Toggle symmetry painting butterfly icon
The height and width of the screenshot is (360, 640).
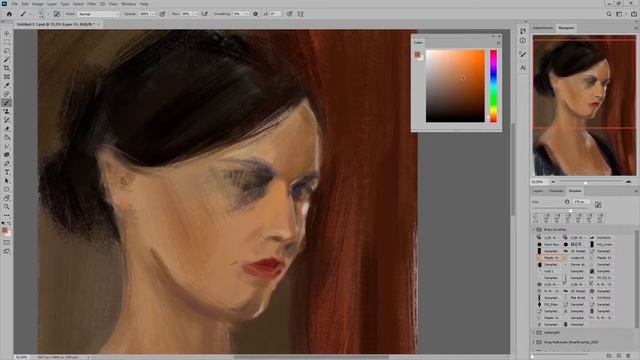pyautogui.click(x=301, y=14)
